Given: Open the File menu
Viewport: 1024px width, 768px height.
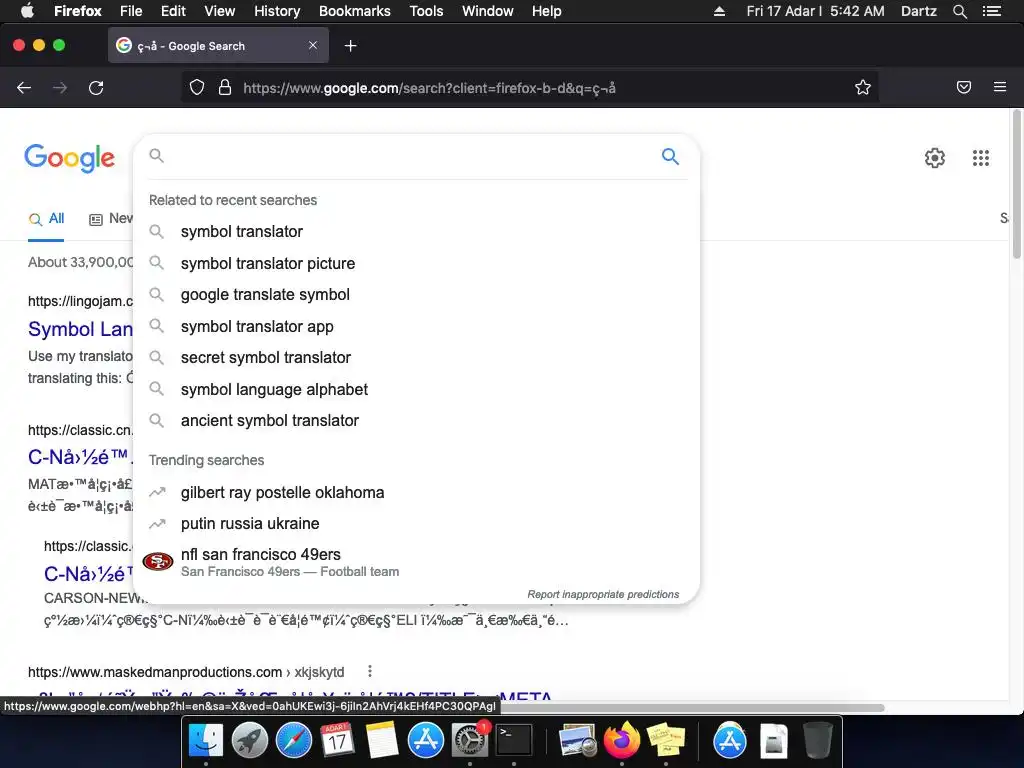Looking at the screenshot, I should pos(131,11).
